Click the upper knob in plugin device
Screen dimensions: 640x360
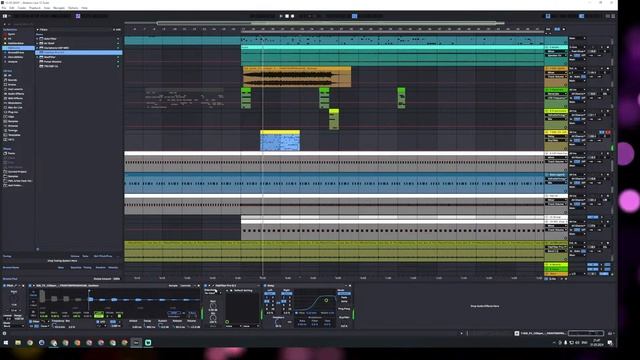point(213,306)
